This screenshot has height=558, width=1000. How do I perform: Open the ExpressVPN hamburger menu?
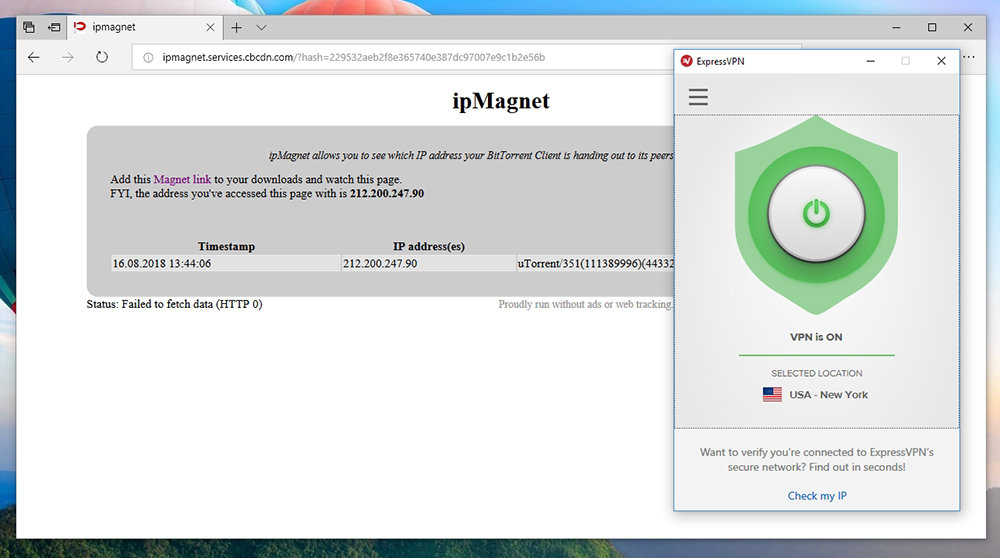[x=698, y=97]
